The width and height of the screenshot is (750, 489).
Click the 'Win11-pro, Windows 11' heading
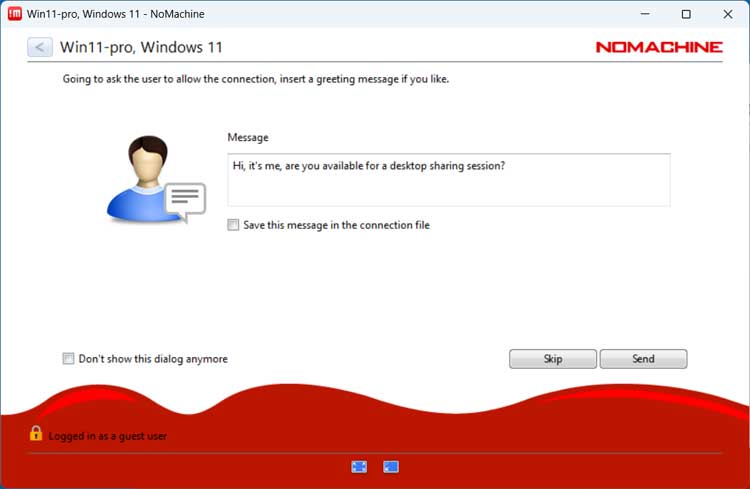(x=141, y=47)
